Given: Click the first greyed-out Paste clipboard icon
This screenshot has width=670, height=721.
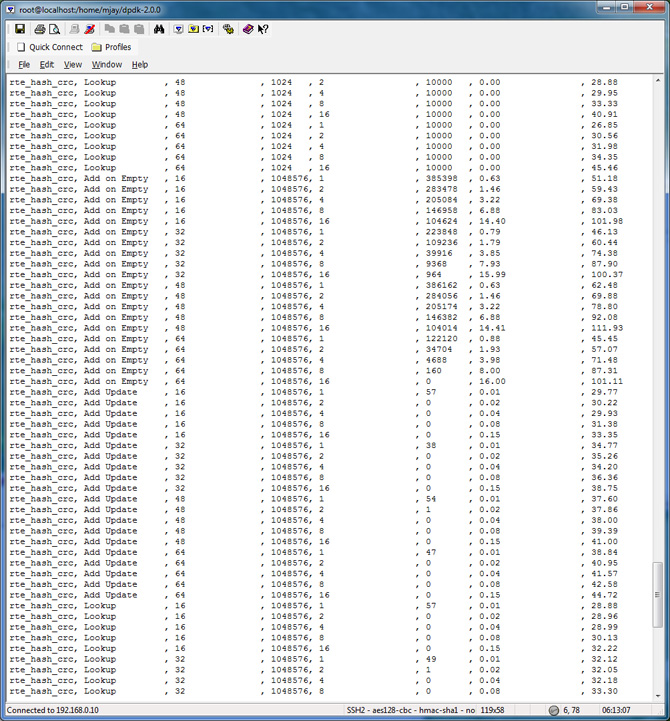Looking at the screenshot, I should [x=124, y=29].
